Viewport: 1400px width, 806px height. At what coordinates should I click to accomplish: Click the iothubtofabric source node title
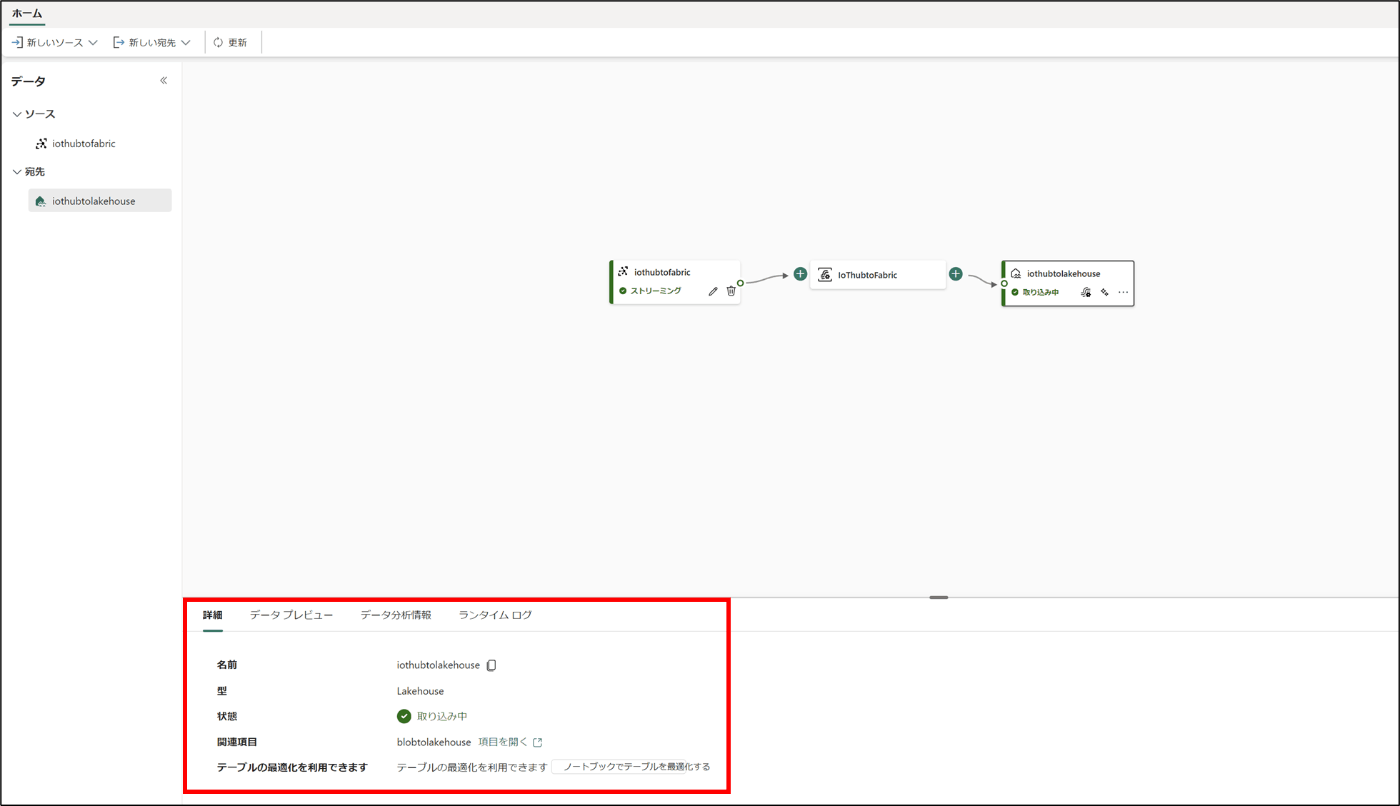662,272
